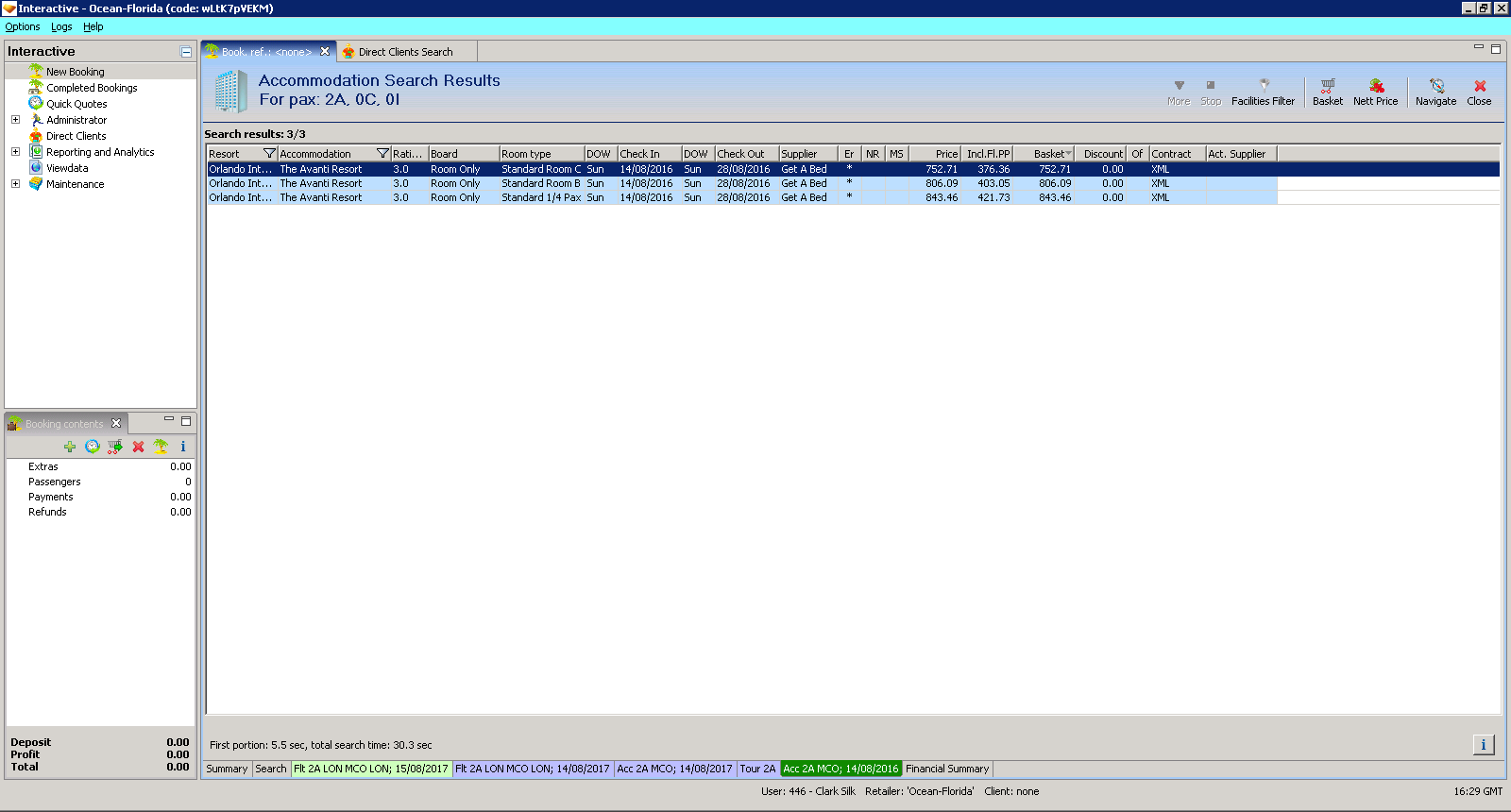Select the Extras row in Booking contents
Screen dimensions: 1511x812
100,466
